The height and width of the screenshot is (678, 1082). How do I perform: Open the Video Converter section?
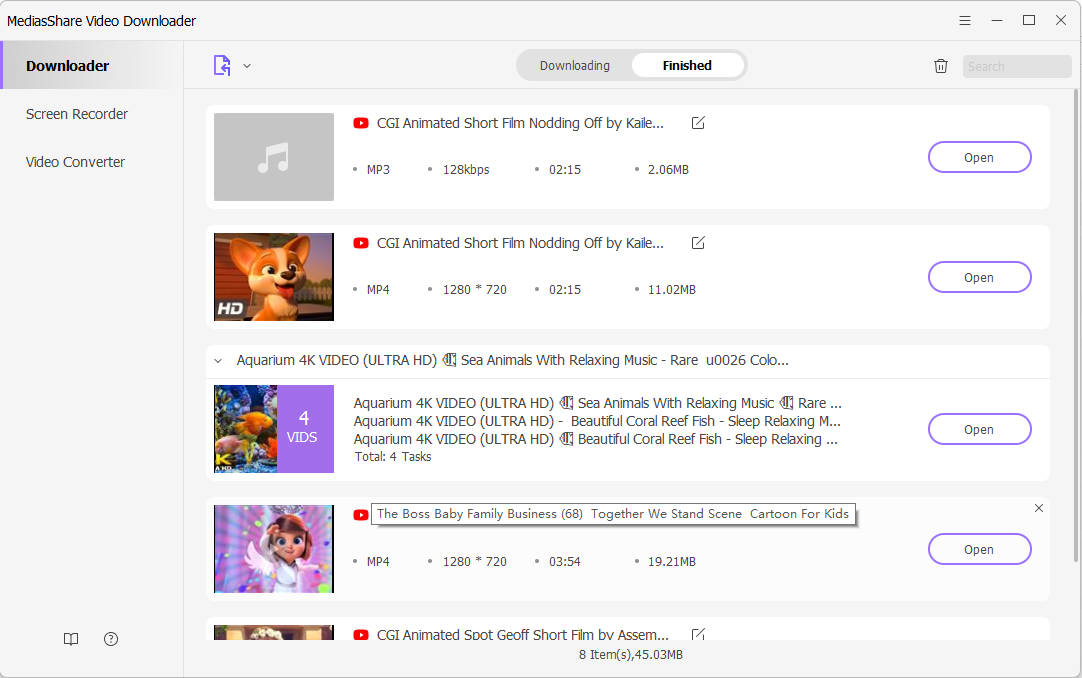tap(75, 162)
